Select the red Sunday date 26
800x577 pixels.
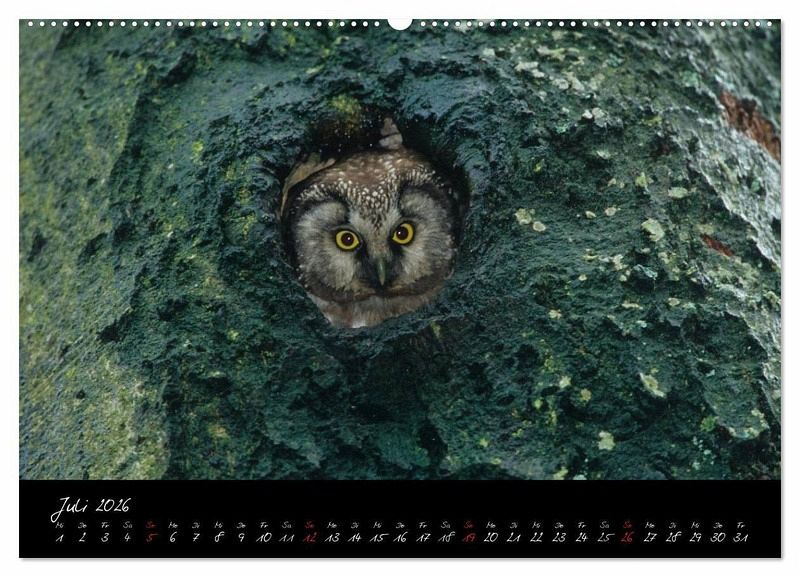point(627,537)
